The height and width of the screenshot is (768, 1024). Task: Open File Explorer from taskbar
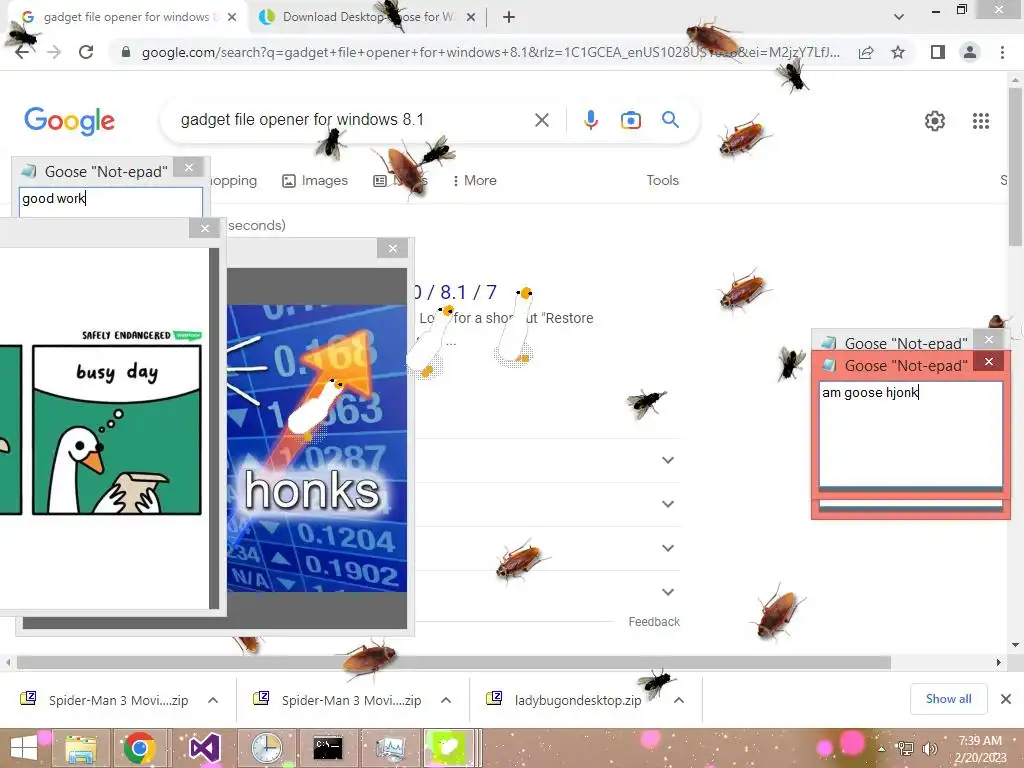pos(80,748)
